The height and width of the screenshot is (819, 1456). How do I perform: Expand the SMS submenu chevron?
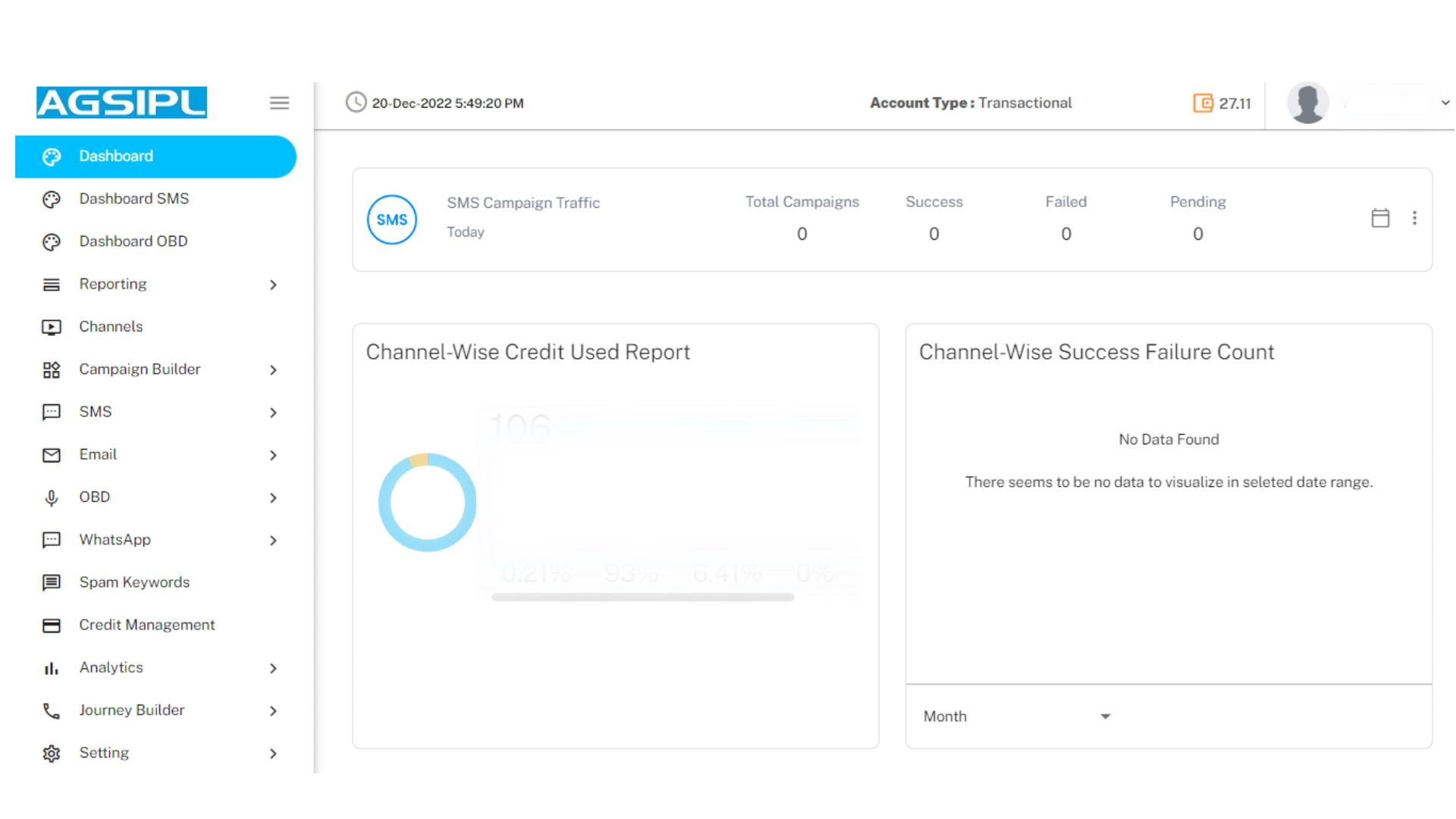coord(273,413)
